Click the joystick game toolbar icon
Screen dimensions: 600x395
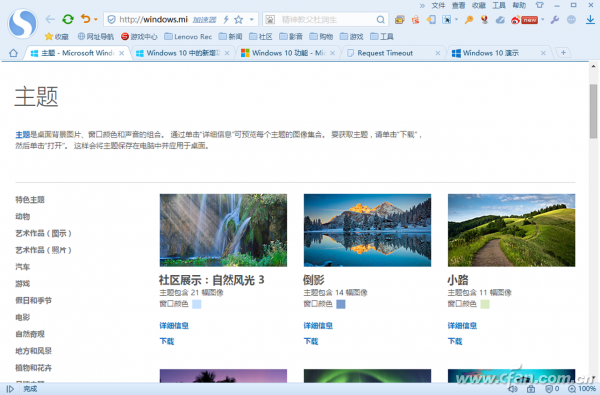pos(484,19)
